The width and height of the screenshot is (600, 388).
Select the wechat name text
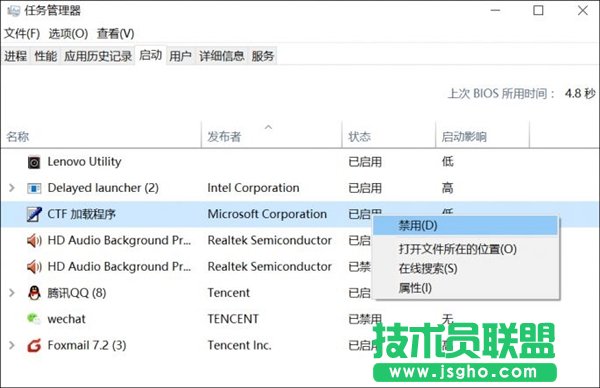point(66,319)
